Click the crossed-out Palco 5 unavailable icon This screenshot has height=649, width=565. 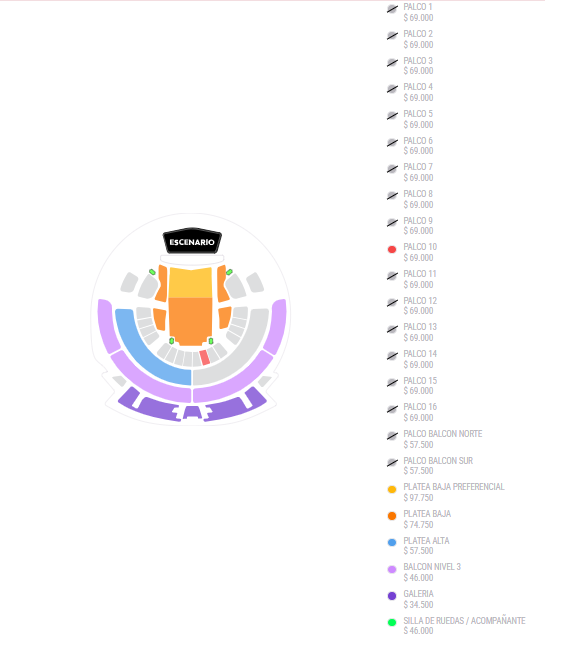click(392, 116)
